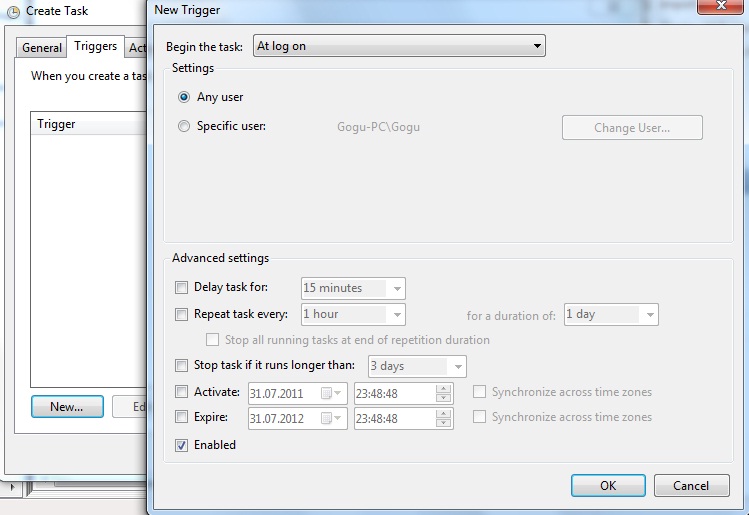The height and width of the screenshot is (515, 749).
Task: Decrease Activate time with spinner down arrow
Action: (x=444, y=398)
